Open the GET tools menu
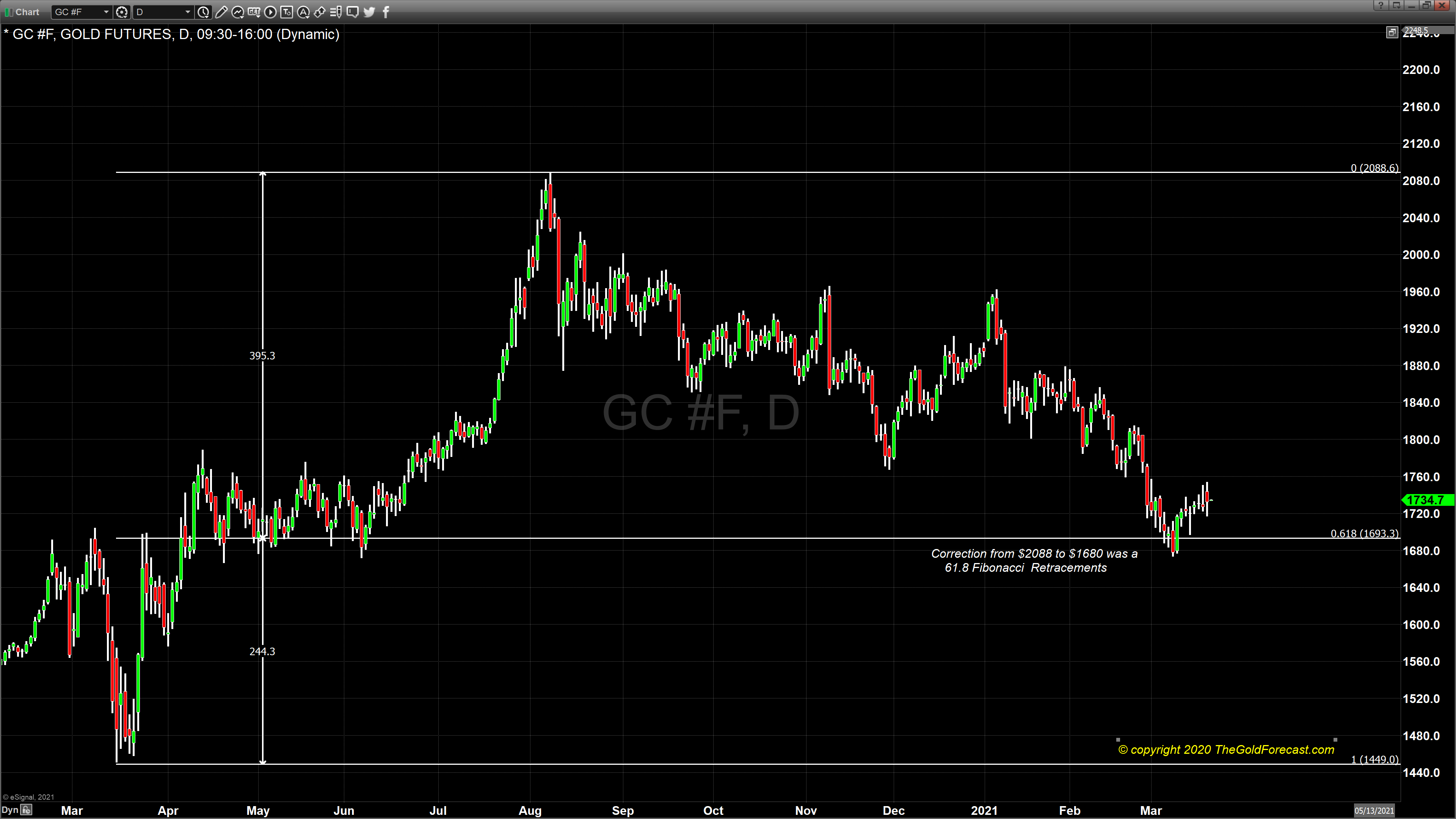 [x=254, y=11]
